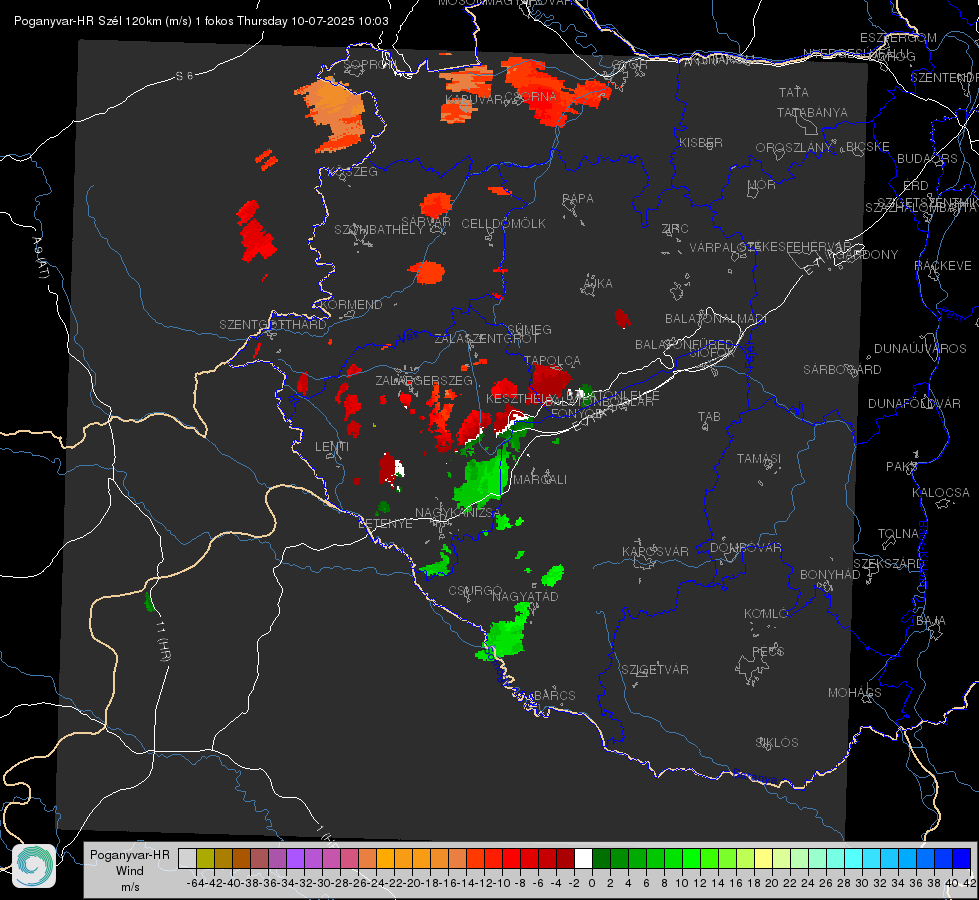This screenshot has width=979, height=900.
Task: Click the BALATONALMADI city label
Action: [x=716, y=319]
